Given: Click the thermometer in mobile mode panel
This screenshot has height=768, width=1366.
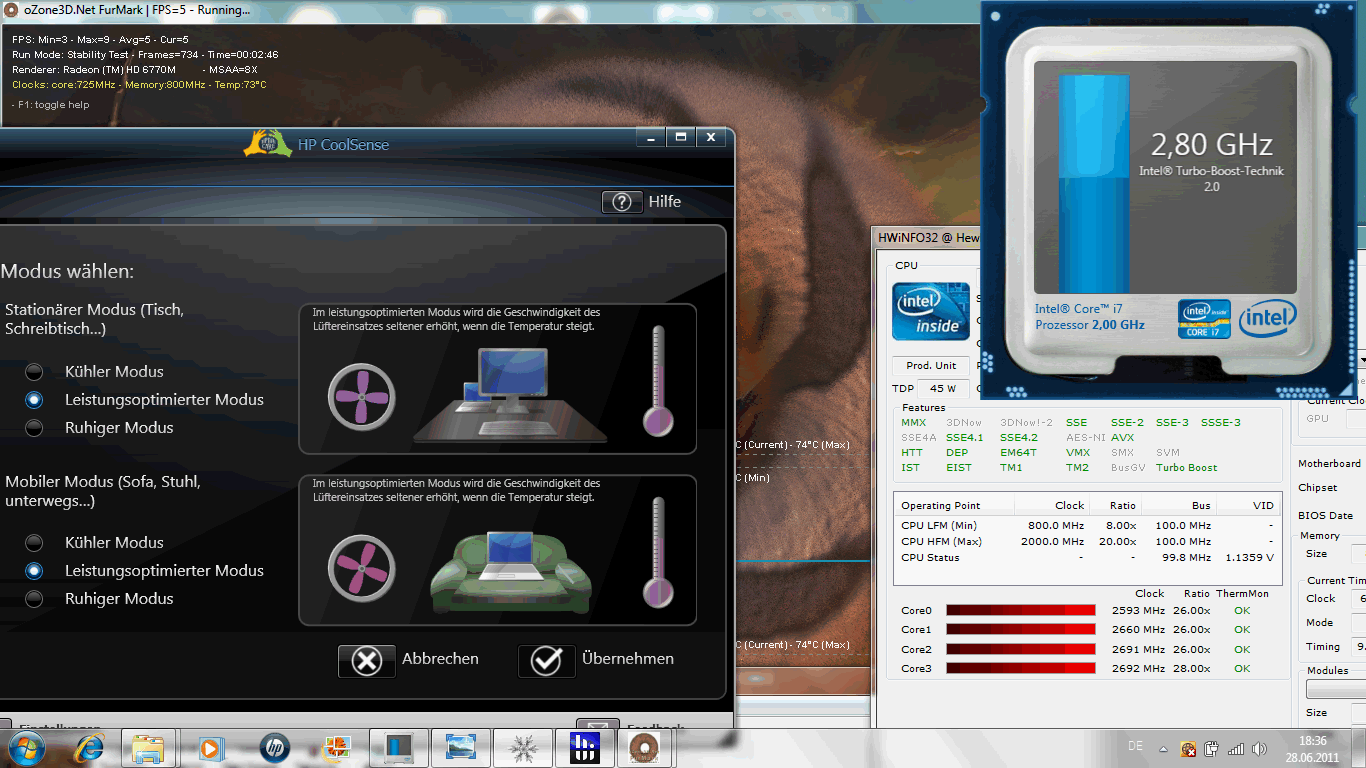Looking at the screenshot, I should pyautogui.click(x=658, y=553).
